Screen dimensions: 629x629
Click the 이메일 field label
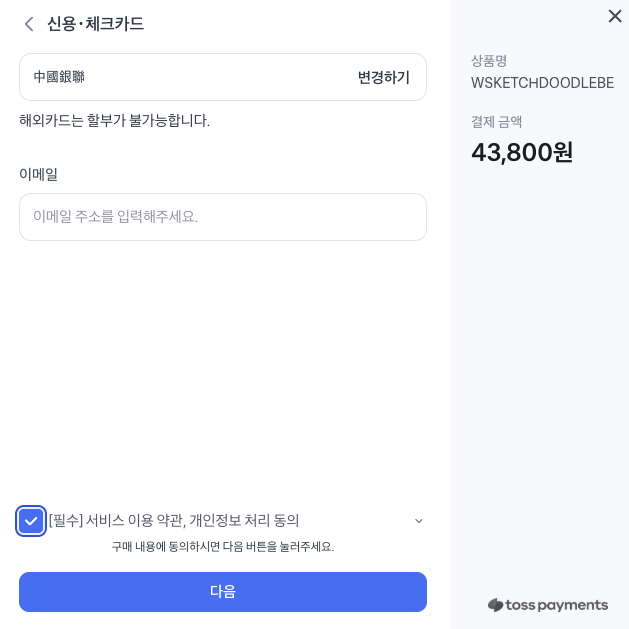coord(39,174)
